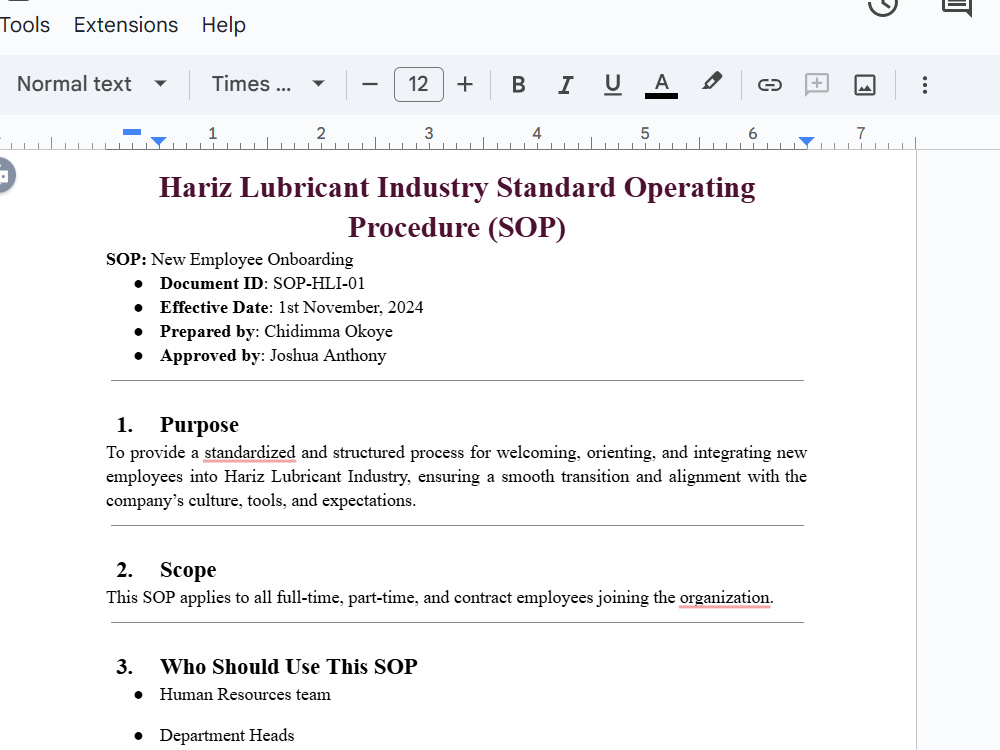Open the three-dot more options menu
Viewport: 1000px width, 750px height.
(x=925, y=84)
